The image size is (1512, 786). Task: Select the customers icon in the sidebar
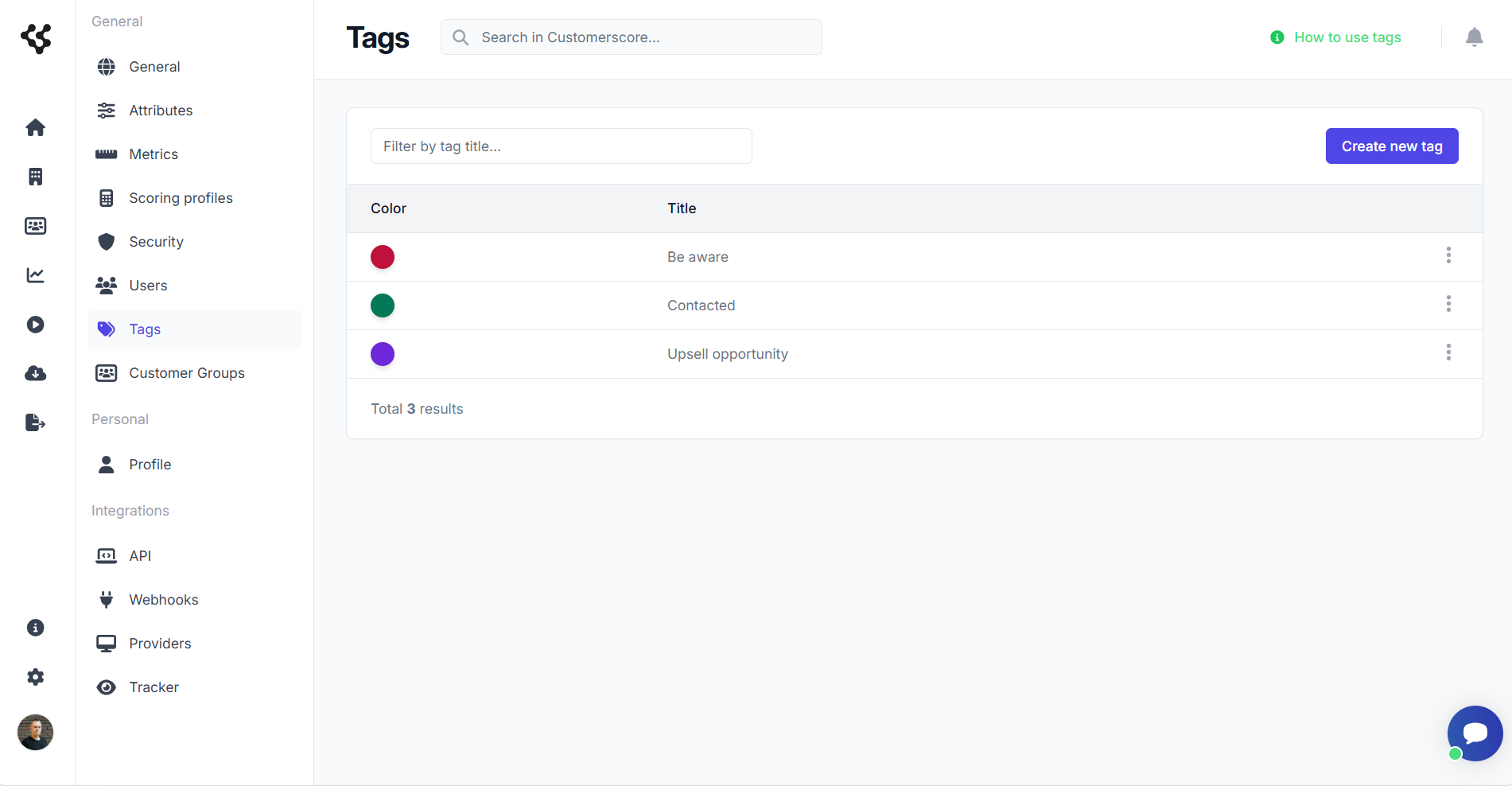point(36,226)
